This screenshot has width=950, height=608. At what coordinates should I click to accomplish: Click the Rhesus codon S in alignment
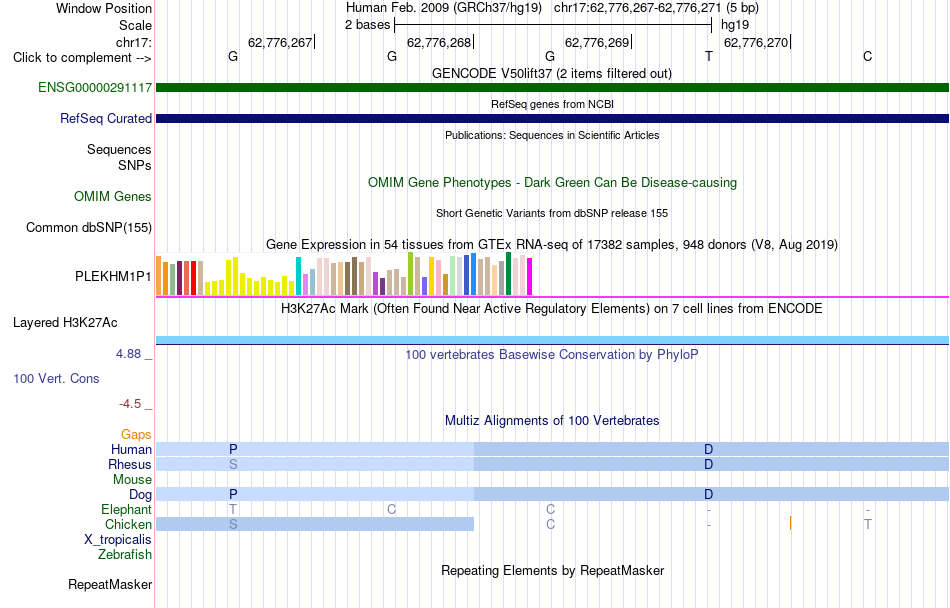click(x=233, y=464)
